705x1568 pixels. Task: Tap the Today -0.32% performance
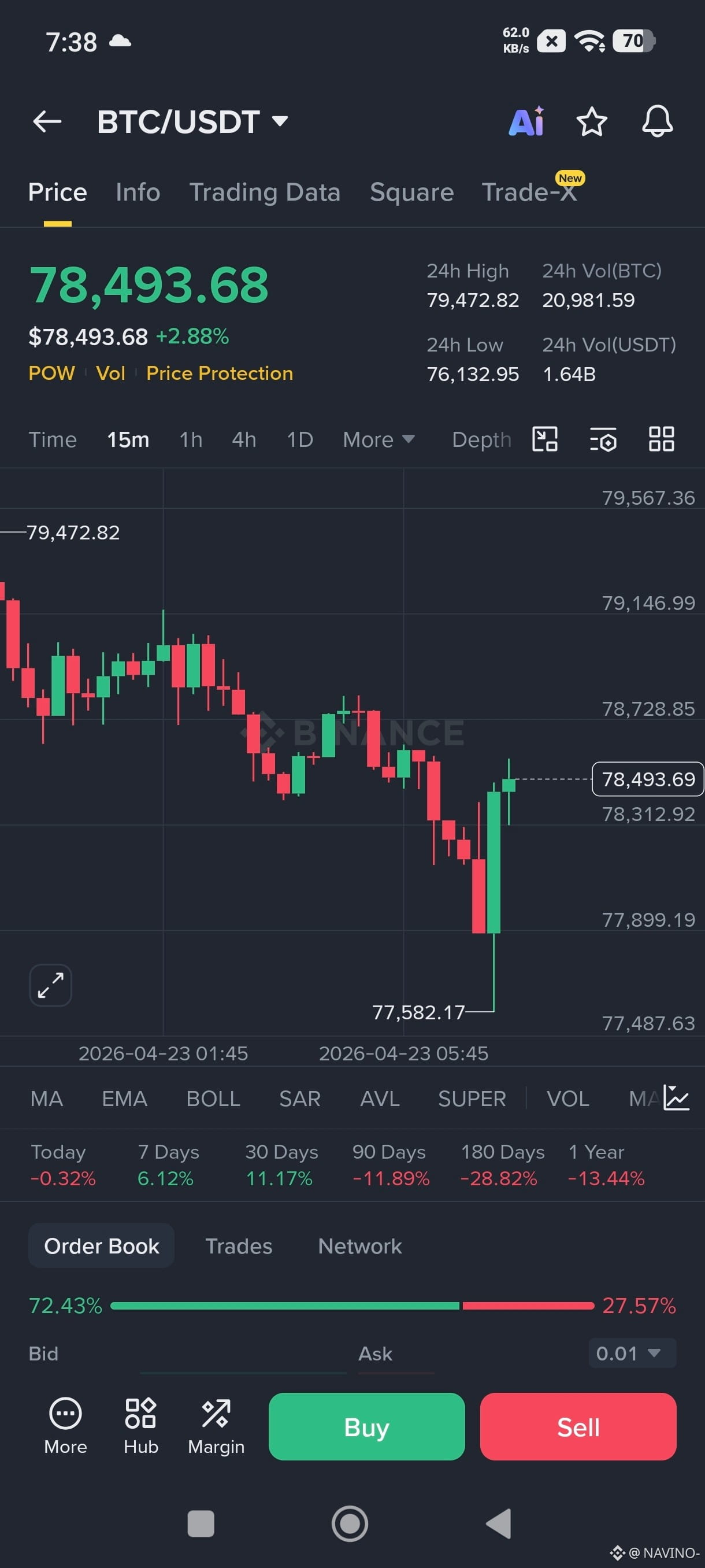point(63,1165)
